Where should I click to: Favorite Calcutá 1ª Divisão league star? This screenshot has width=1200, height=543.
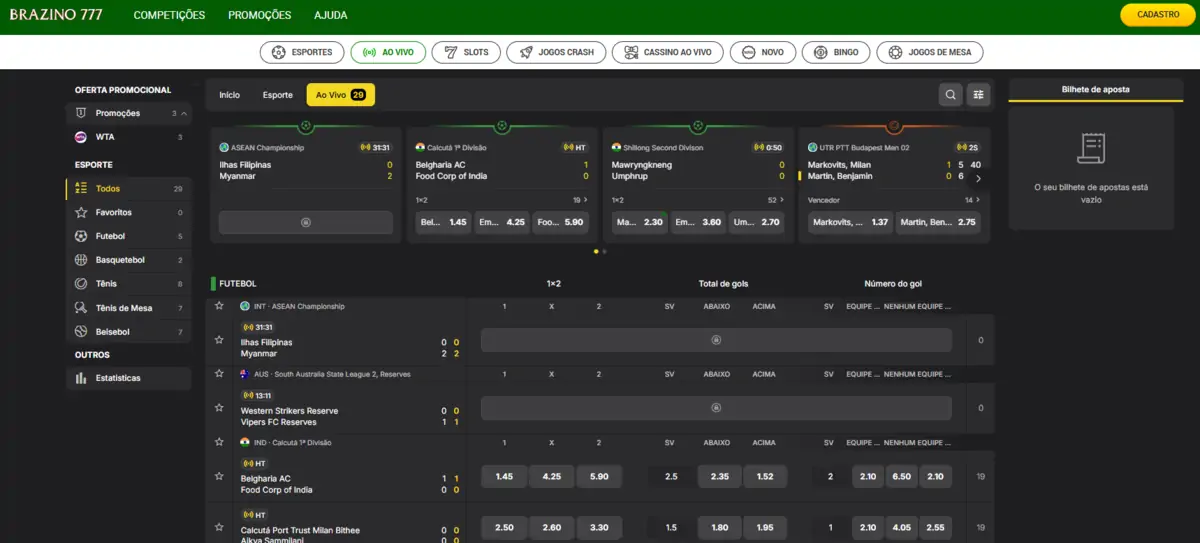[x=219, y=442]
